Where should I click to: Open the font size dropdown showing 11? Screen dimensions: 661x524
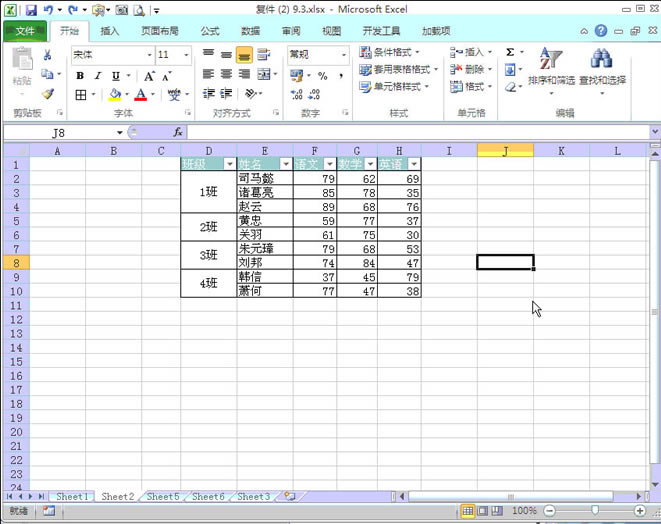click(186, 55)
